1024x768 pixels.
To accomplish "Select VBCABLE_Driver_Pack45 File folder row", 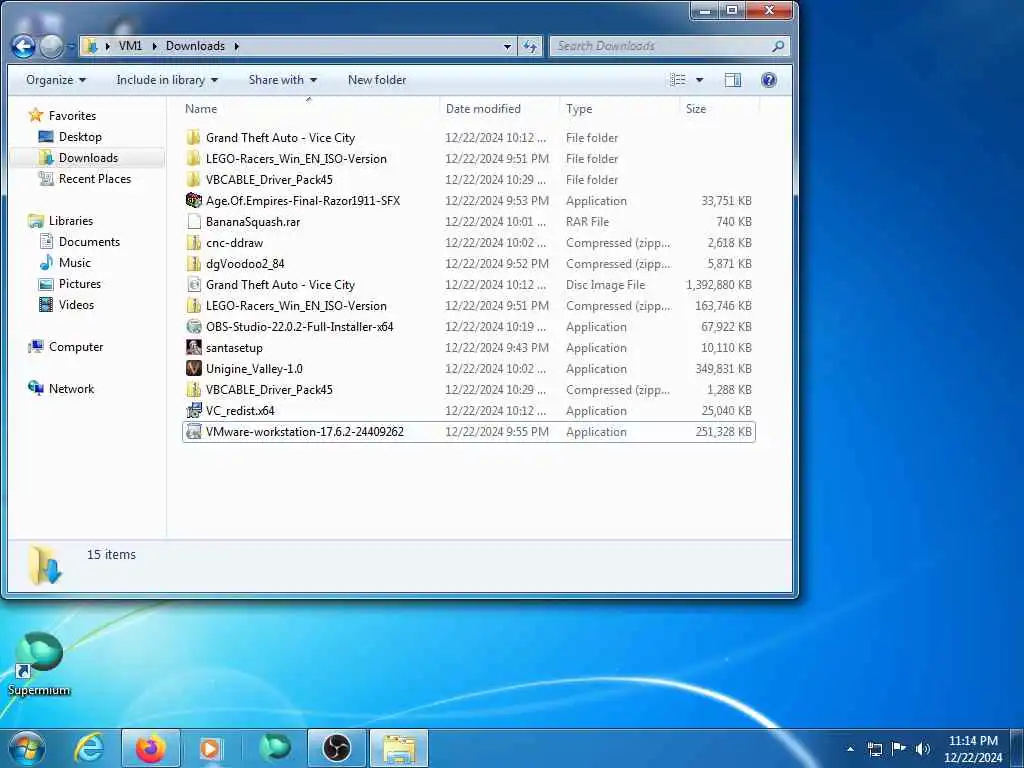I will 469,180.
